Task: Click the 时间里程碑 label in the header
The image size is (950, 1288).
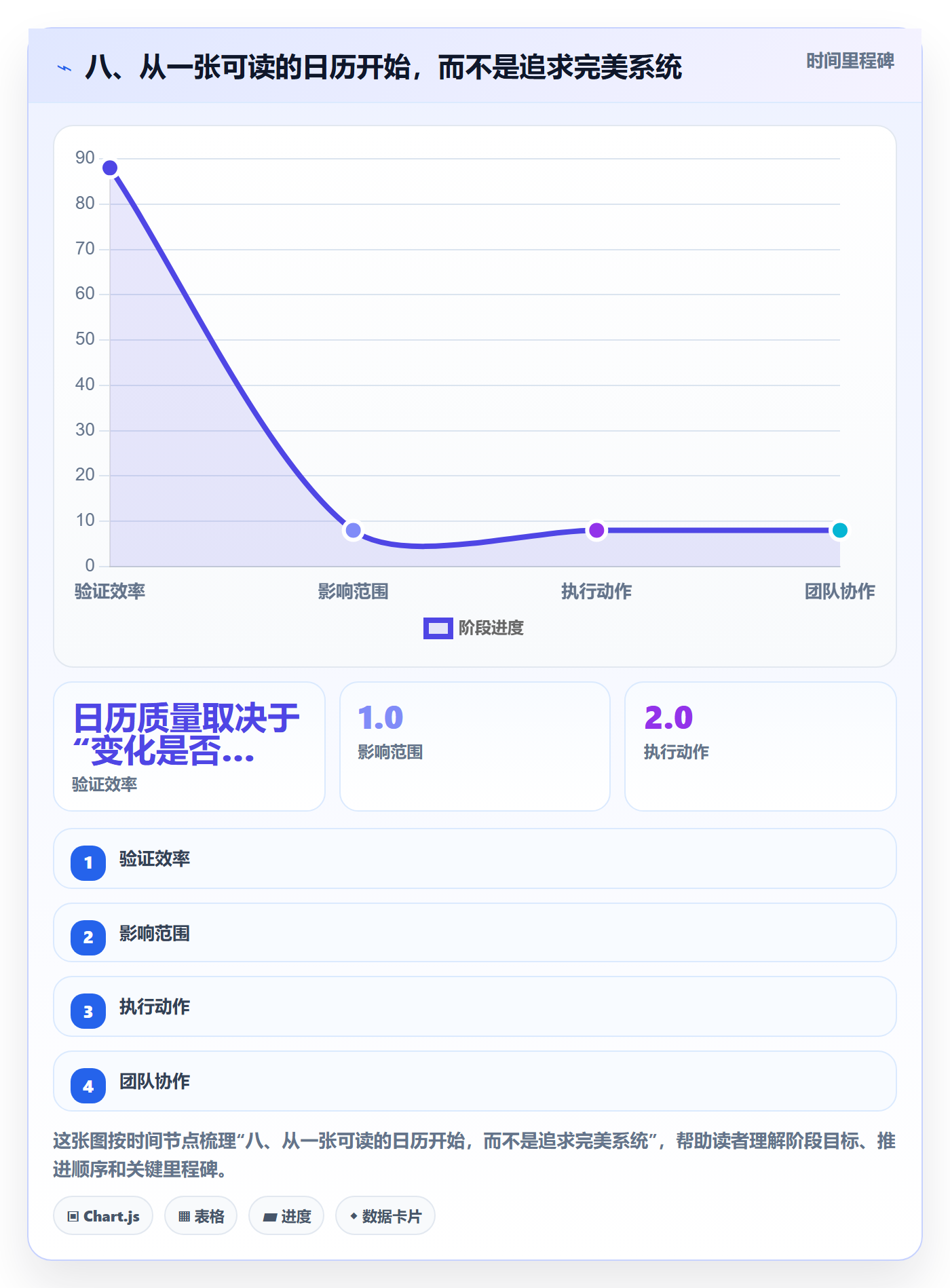Action: coord(850,61)
